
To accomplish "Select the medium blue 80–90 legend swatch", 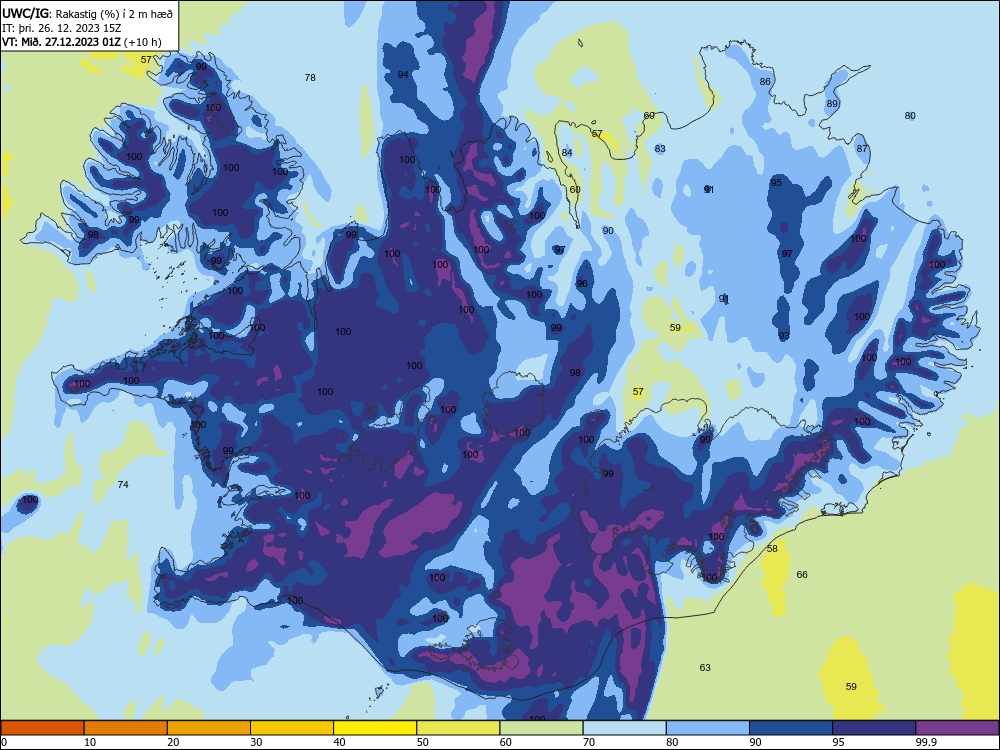I will (708, 728).
